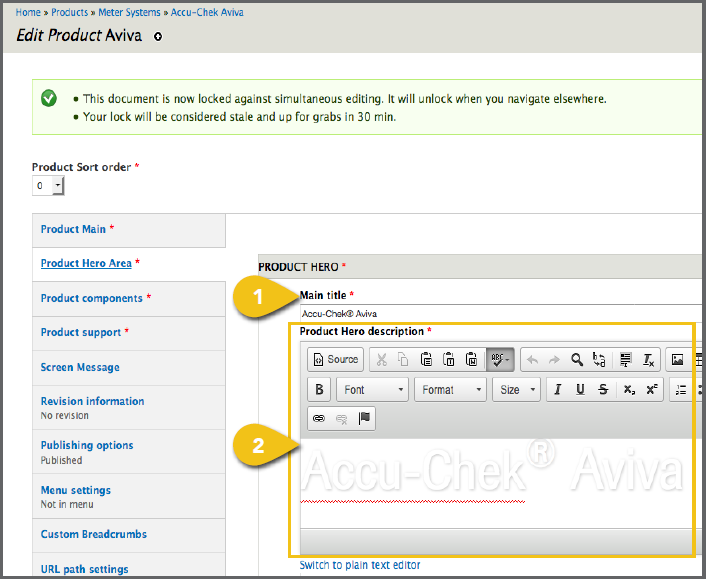Open the Format dropdown
The width and height of the screenshot is (706, 579).
click(x=450, y=389)
